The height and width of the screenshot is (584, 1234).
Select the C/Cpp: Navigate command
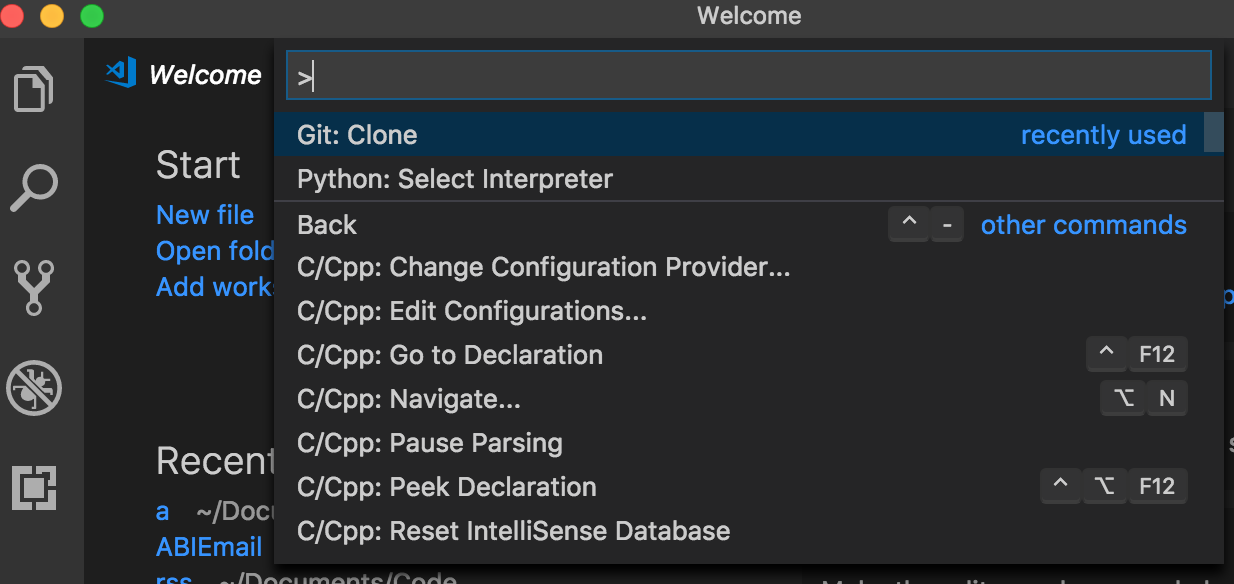409,400
